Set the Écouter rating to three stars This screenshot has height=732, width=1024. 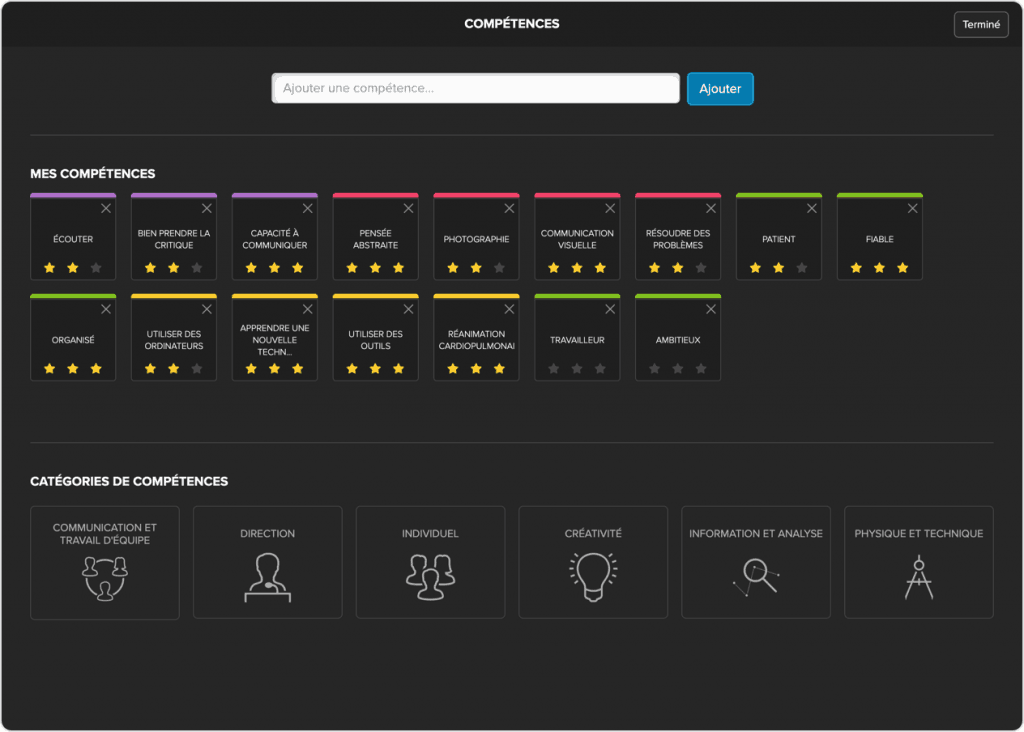[x=96, y=268]
